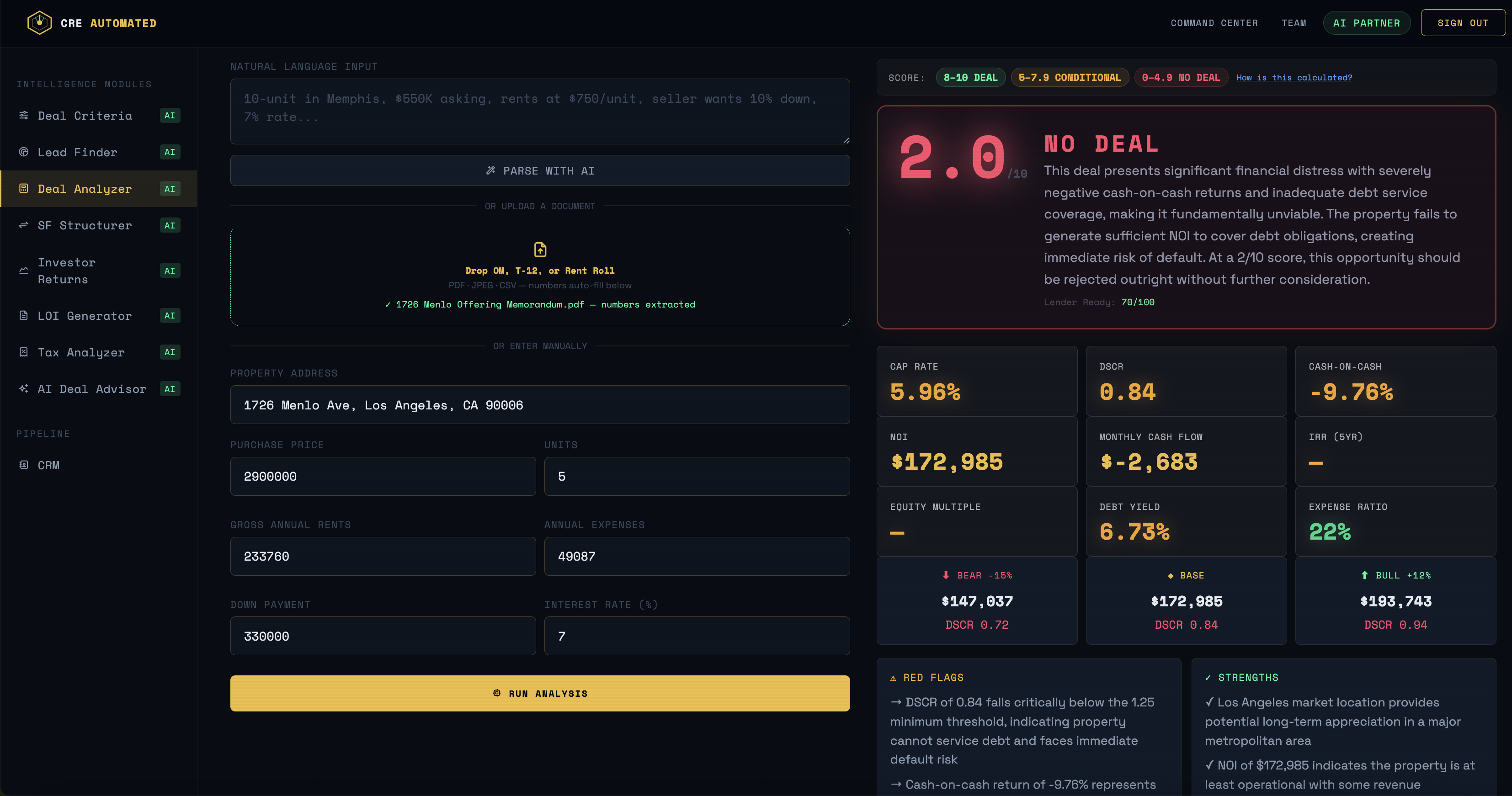
Task: Open the LOI Generator module
Action: tap(99, 316)
